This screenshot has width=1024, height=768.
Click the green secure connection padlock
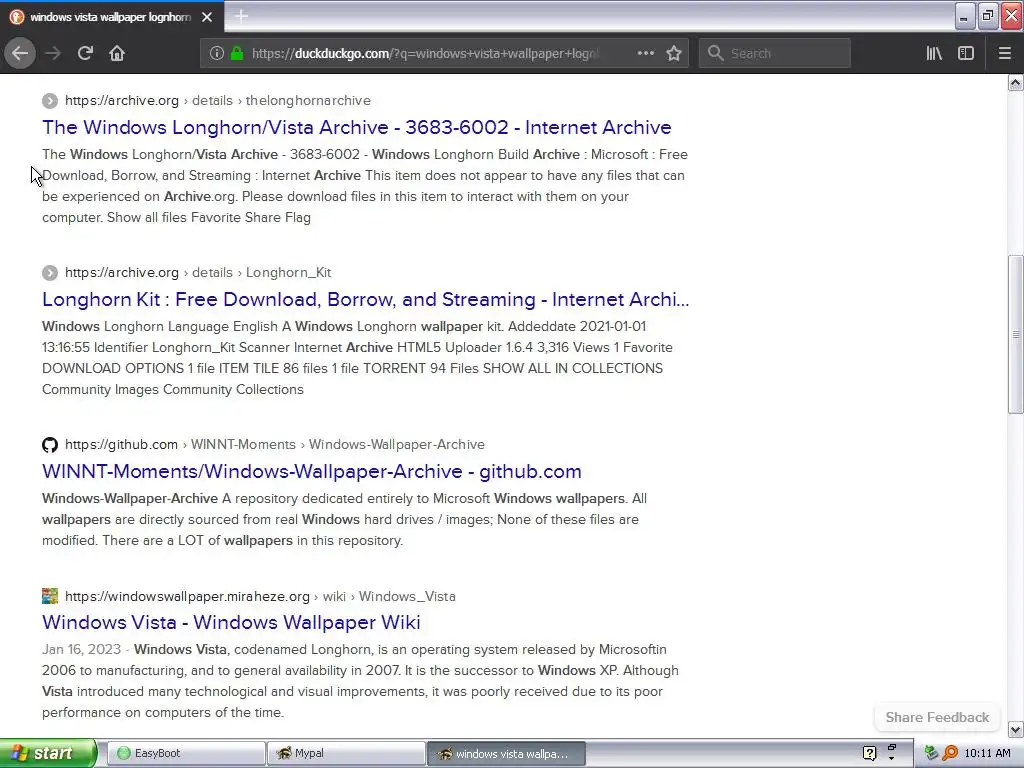237,53
